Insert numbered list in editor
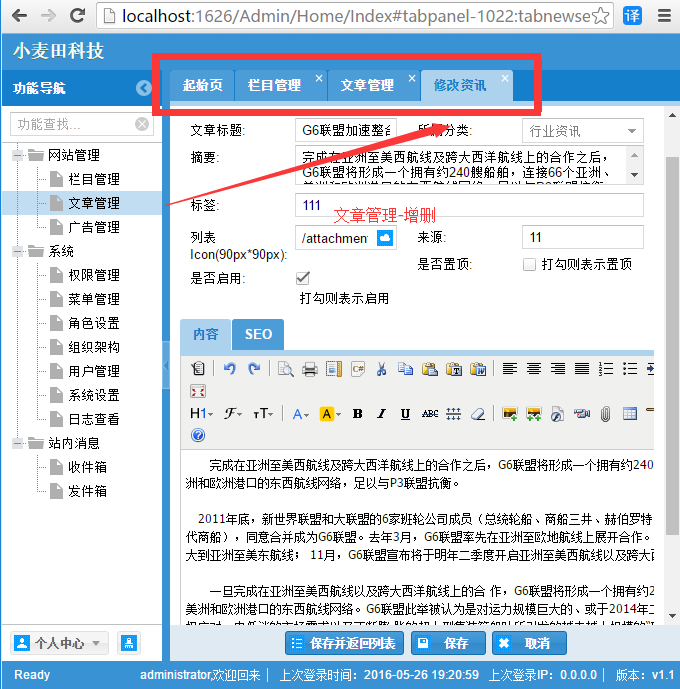The image size is (680, 689). pyautogui.click(x=606, y=368)
